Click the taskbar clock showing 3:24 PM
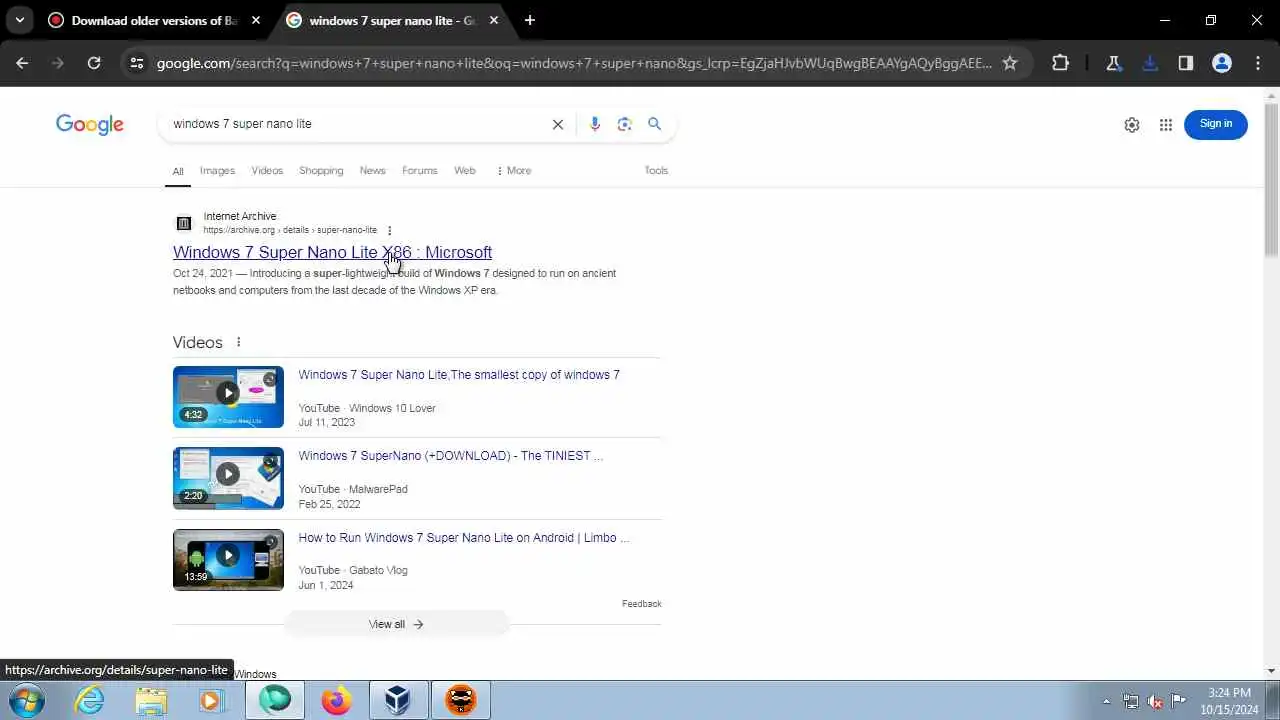 [1229, 701]
